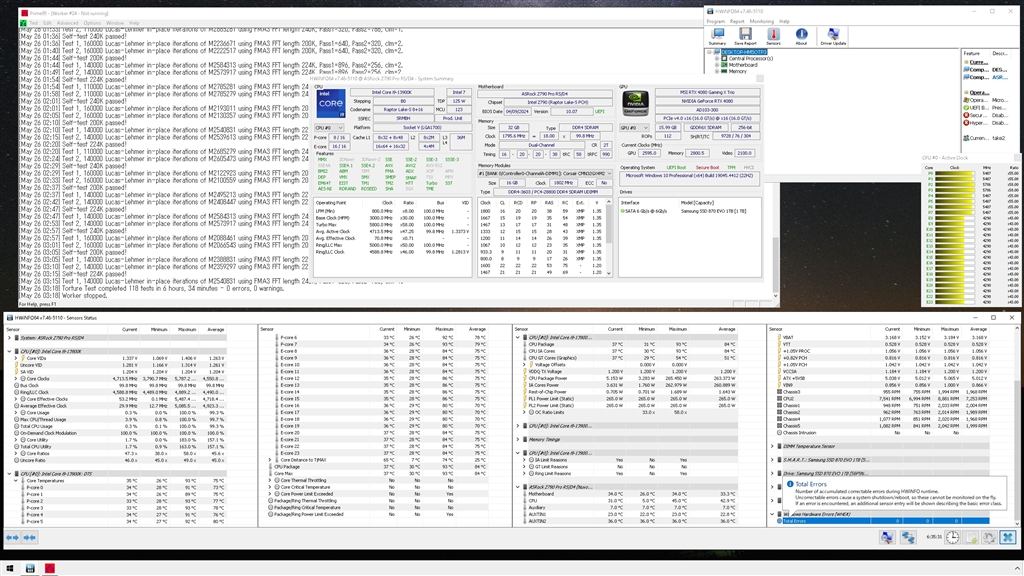Open the Driver Update toolbar icon
The image size is (1024, 576).
[x=833, y=37]
